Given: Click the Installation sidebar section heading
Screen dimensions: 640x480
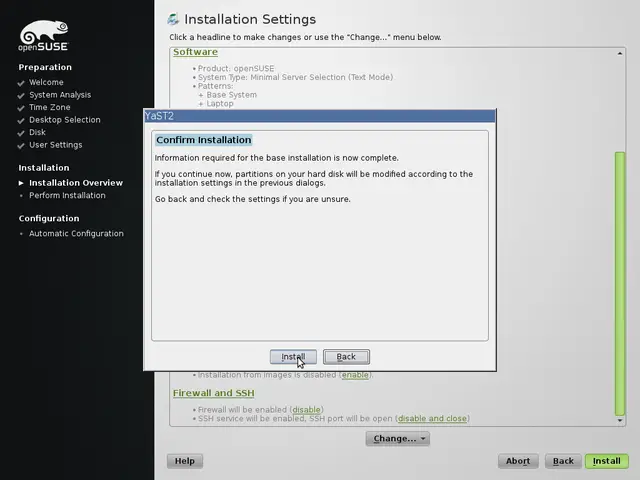Looking at the screenshot, I should pos(44,168).
